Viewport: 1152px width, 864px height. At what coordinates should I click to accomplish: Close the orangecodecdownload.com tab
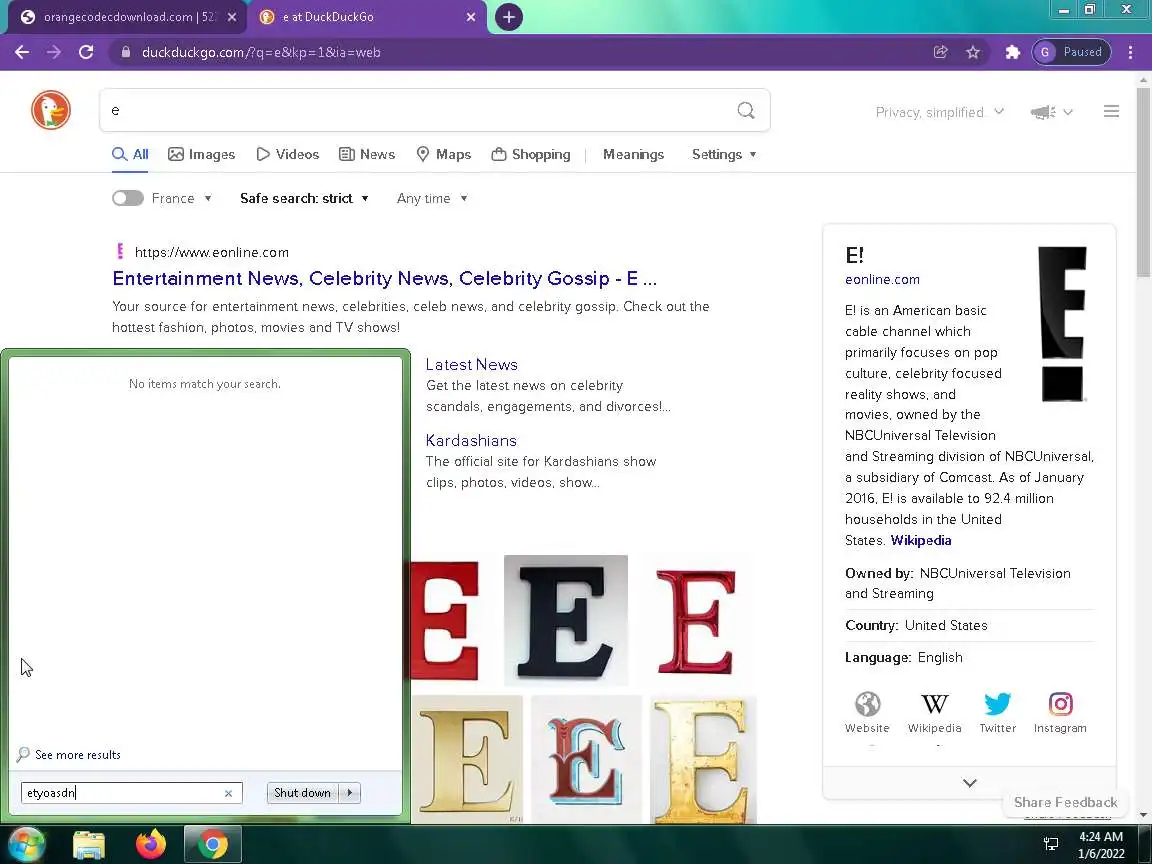[x=231, y=17]
